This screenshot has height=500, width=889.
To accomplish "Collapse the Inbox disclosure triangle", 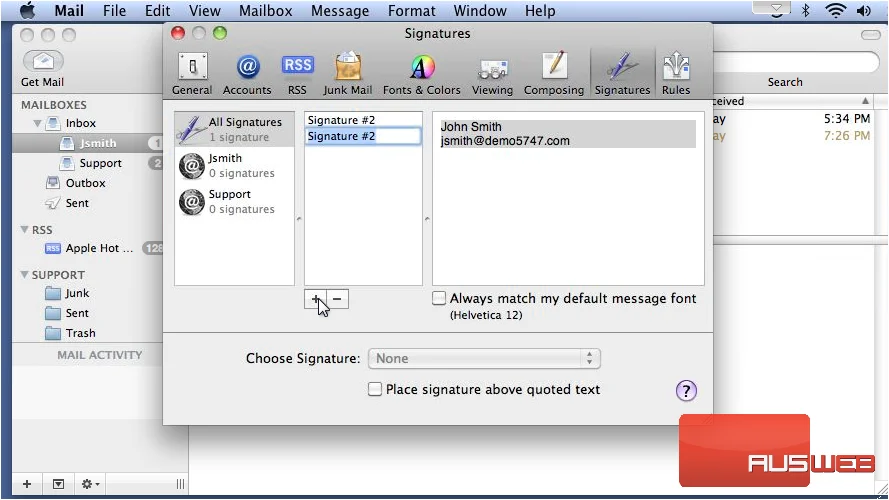I will [x=37, y=123].
